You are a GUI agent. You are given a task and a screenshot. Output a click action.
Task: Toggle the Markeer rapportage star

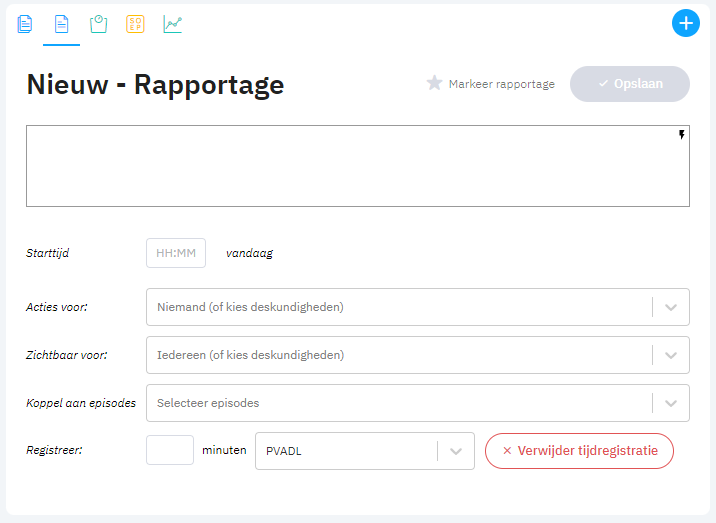[434, 83]
